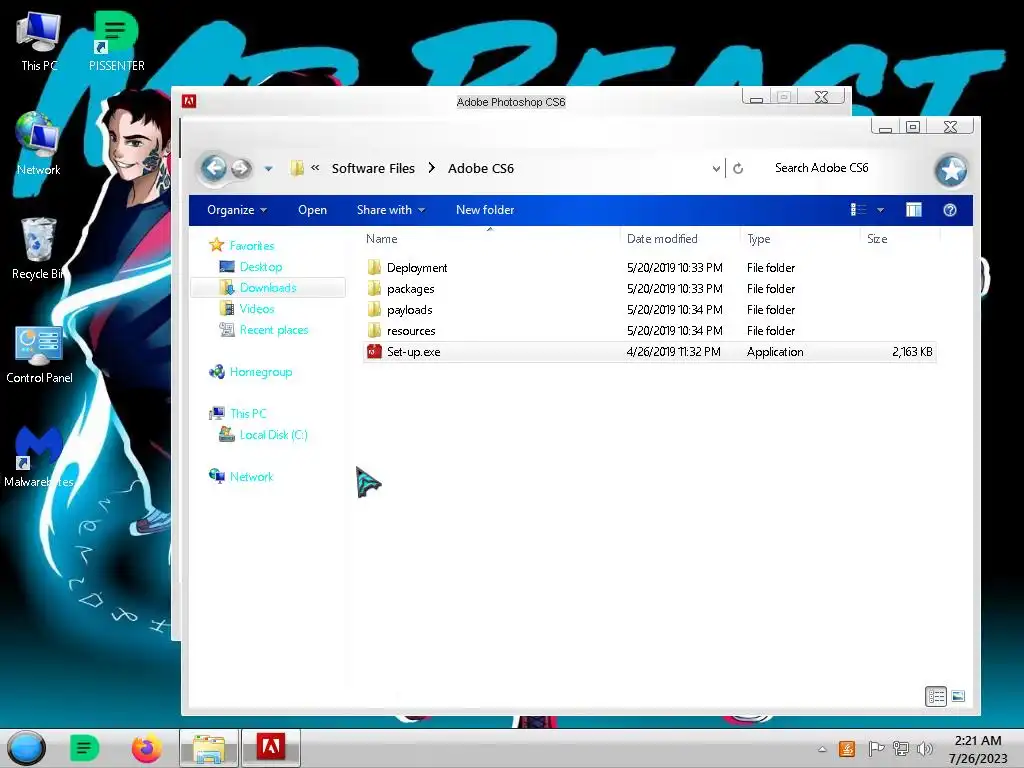Sort by Name column header
Viewport: 1024px width, 768px height.
pyautogui.click(x=490, y=239)
